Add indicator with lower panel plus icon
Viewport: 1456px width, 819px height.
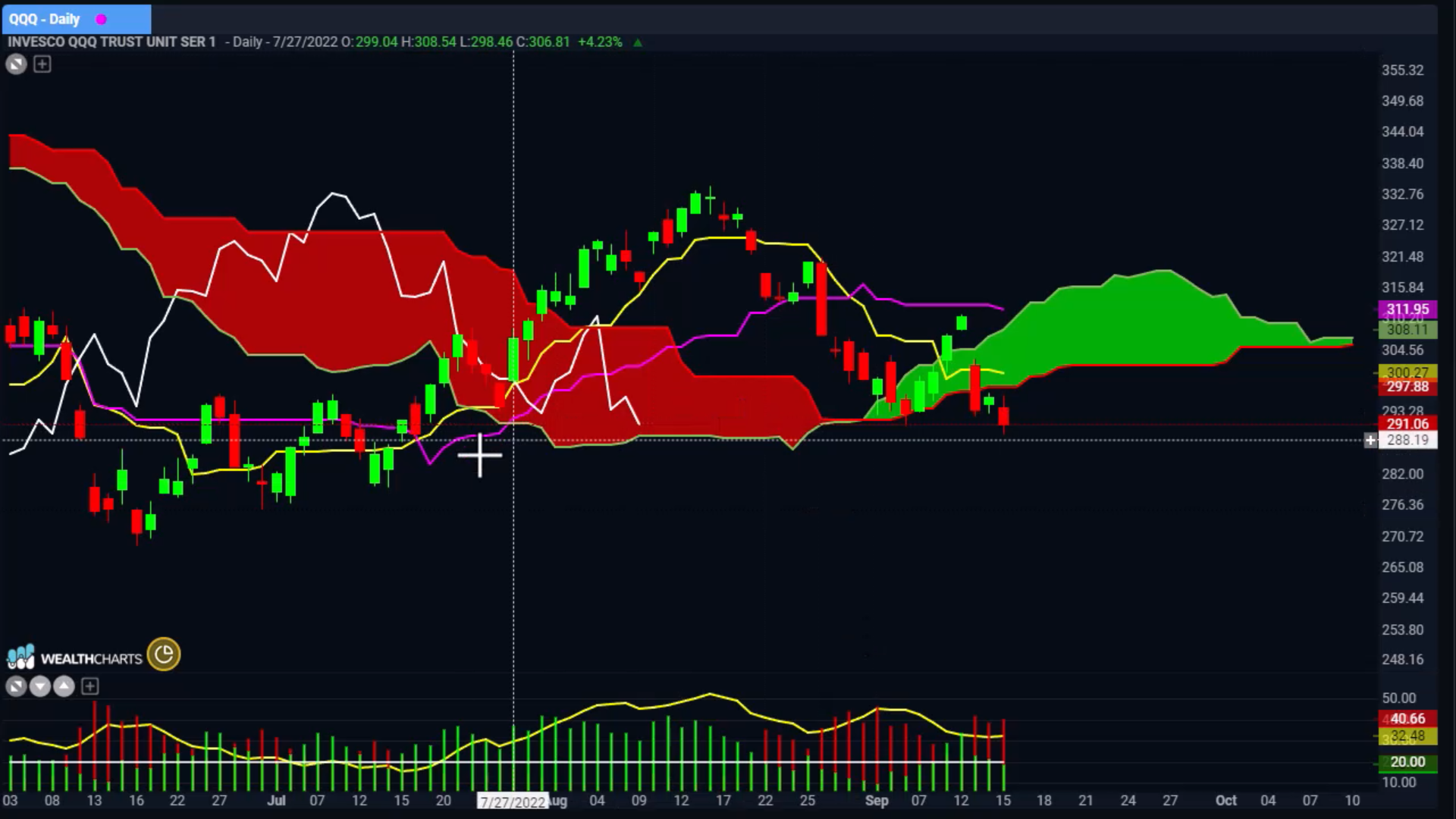pyautogui.click(x=89, y=687)
